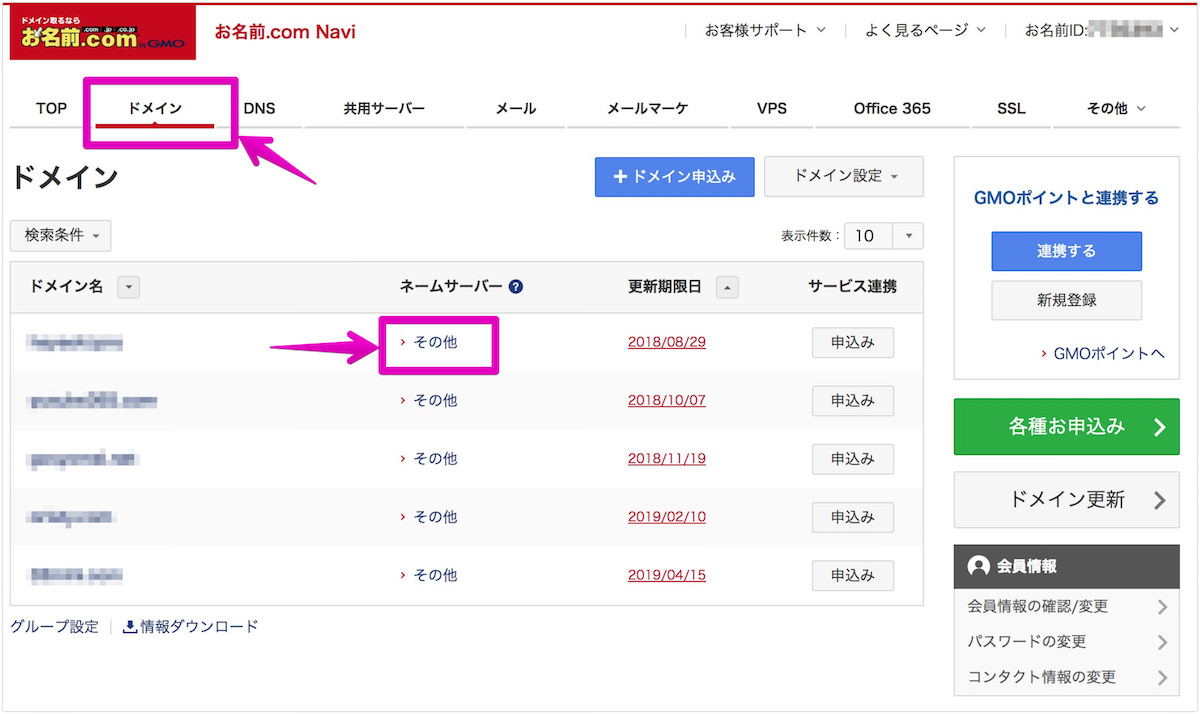
Task: Open the メールマーケ tab
Action: (x=648, y=108)
